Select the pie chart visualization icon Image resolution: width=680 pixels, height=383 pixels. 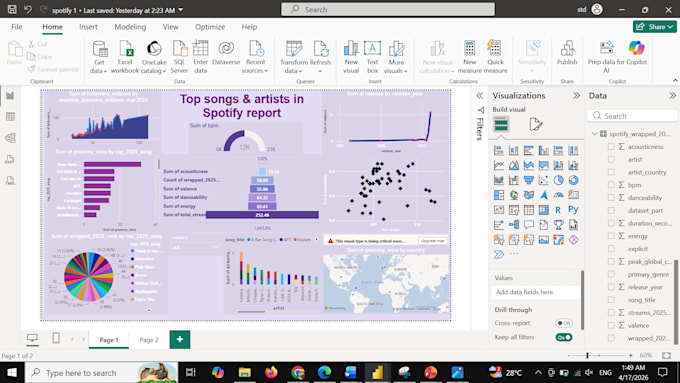(x=558, y=180)
